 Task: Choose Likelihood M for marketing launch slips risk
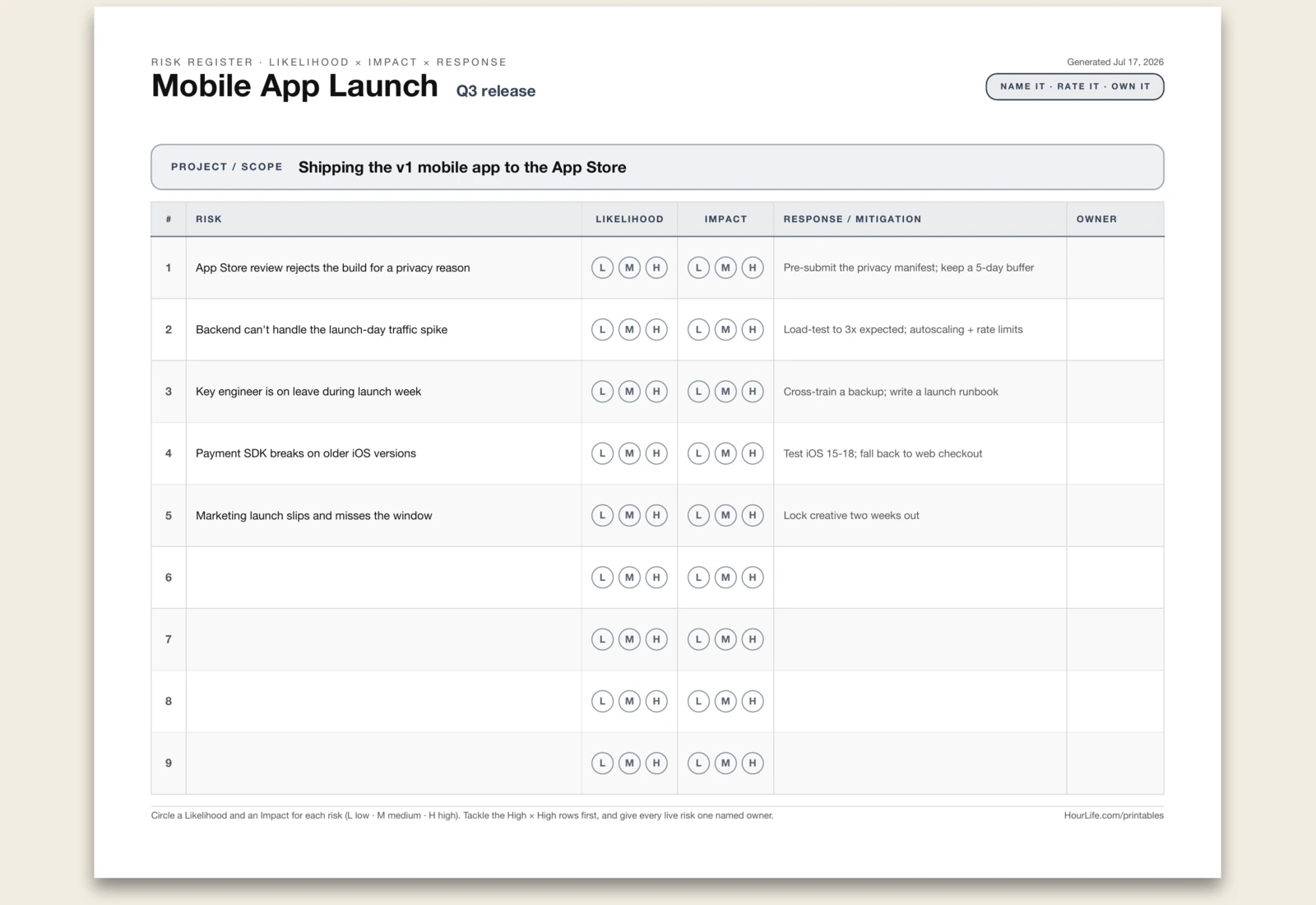click(x=629, y=515)
